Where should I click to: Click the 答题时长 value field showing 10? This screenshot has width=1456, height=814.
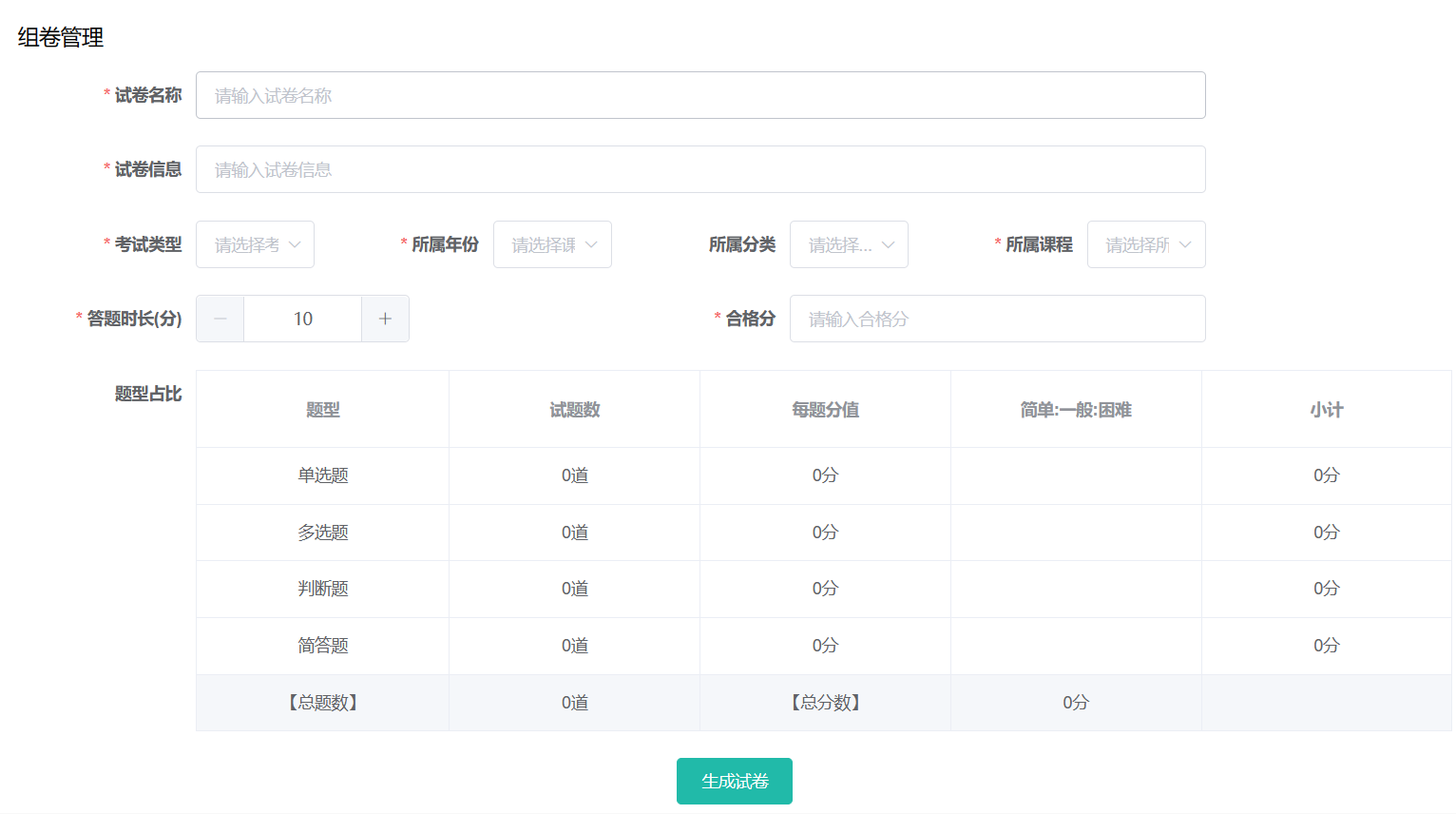coord(302,319)
